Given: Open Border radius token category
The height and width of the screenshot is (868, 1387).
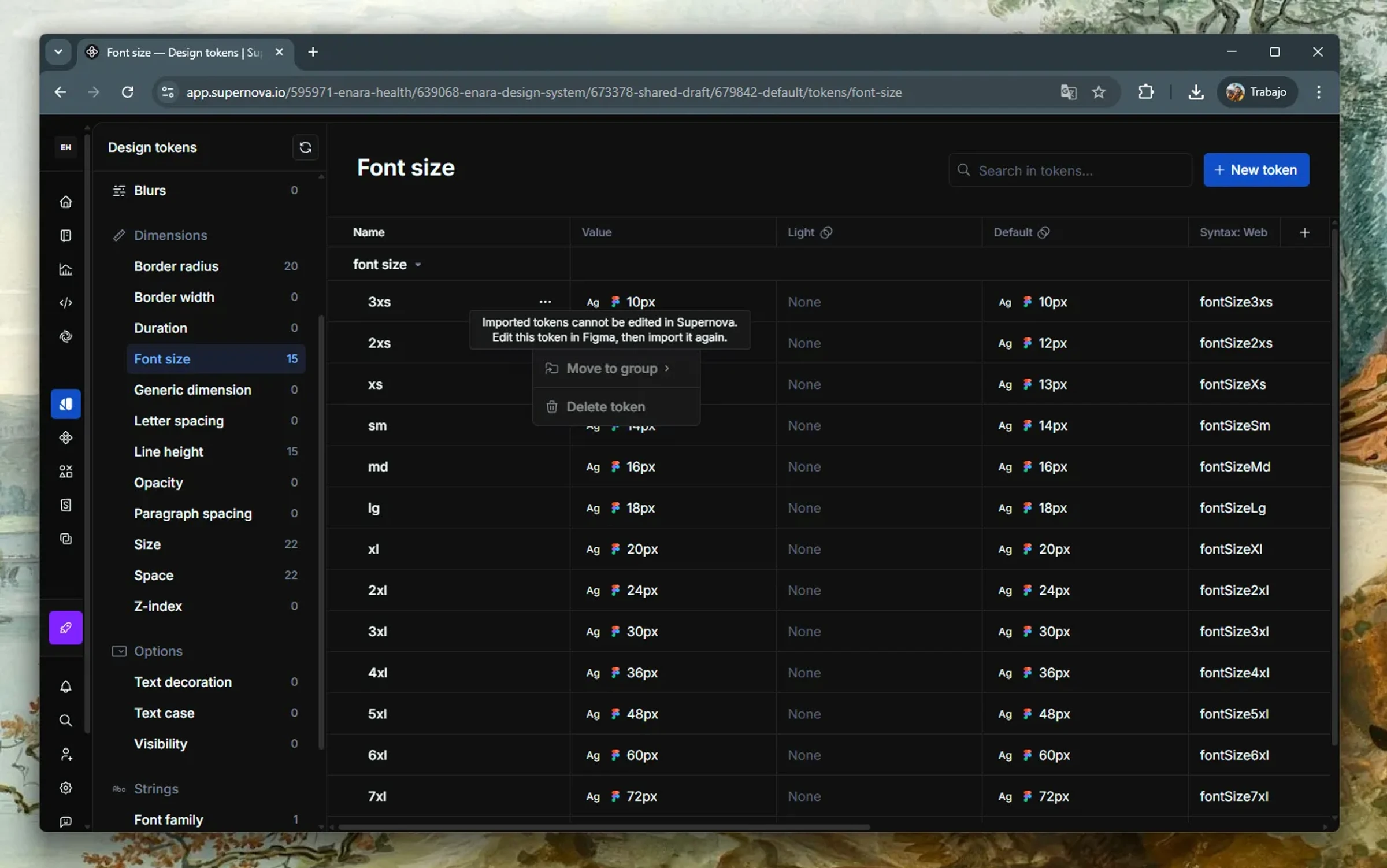Looking at the screenshot, I should [x=176, y=266].
